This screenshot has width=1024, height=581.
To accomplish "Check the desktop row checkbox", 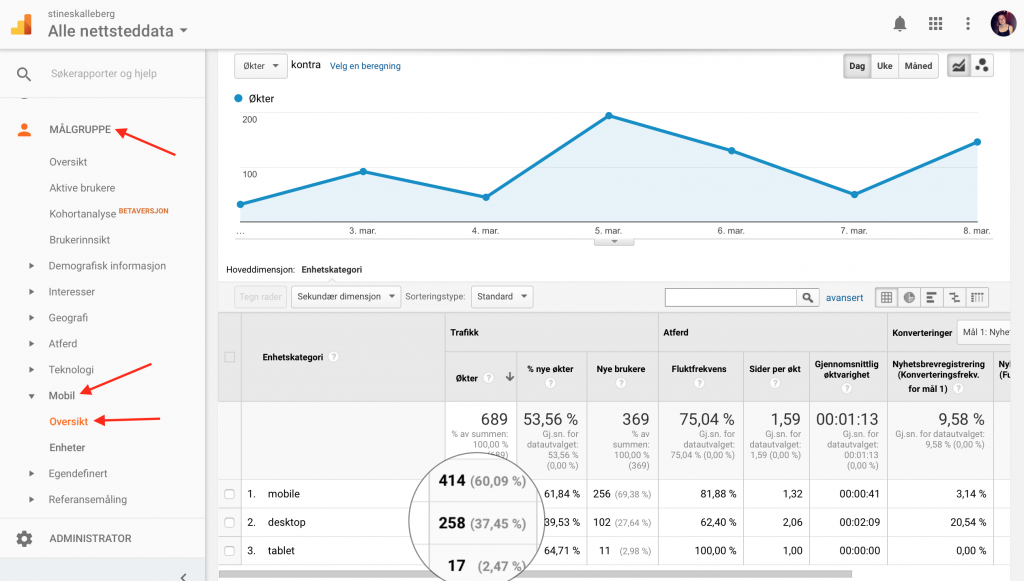I will (229, 522).
